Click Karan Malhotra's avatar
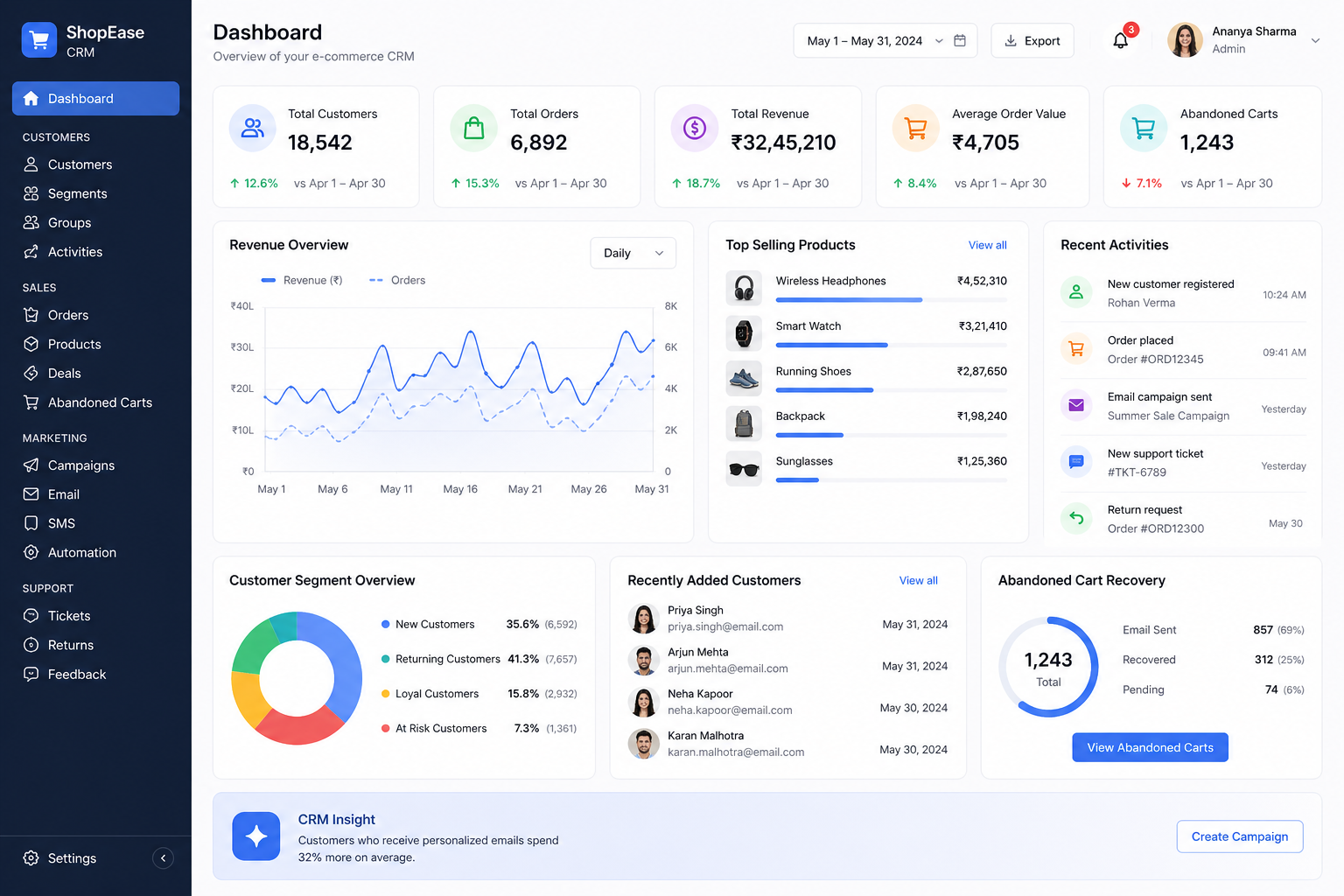The height and width of the screenshot is (896, 1344). click(x=644, y=744)
